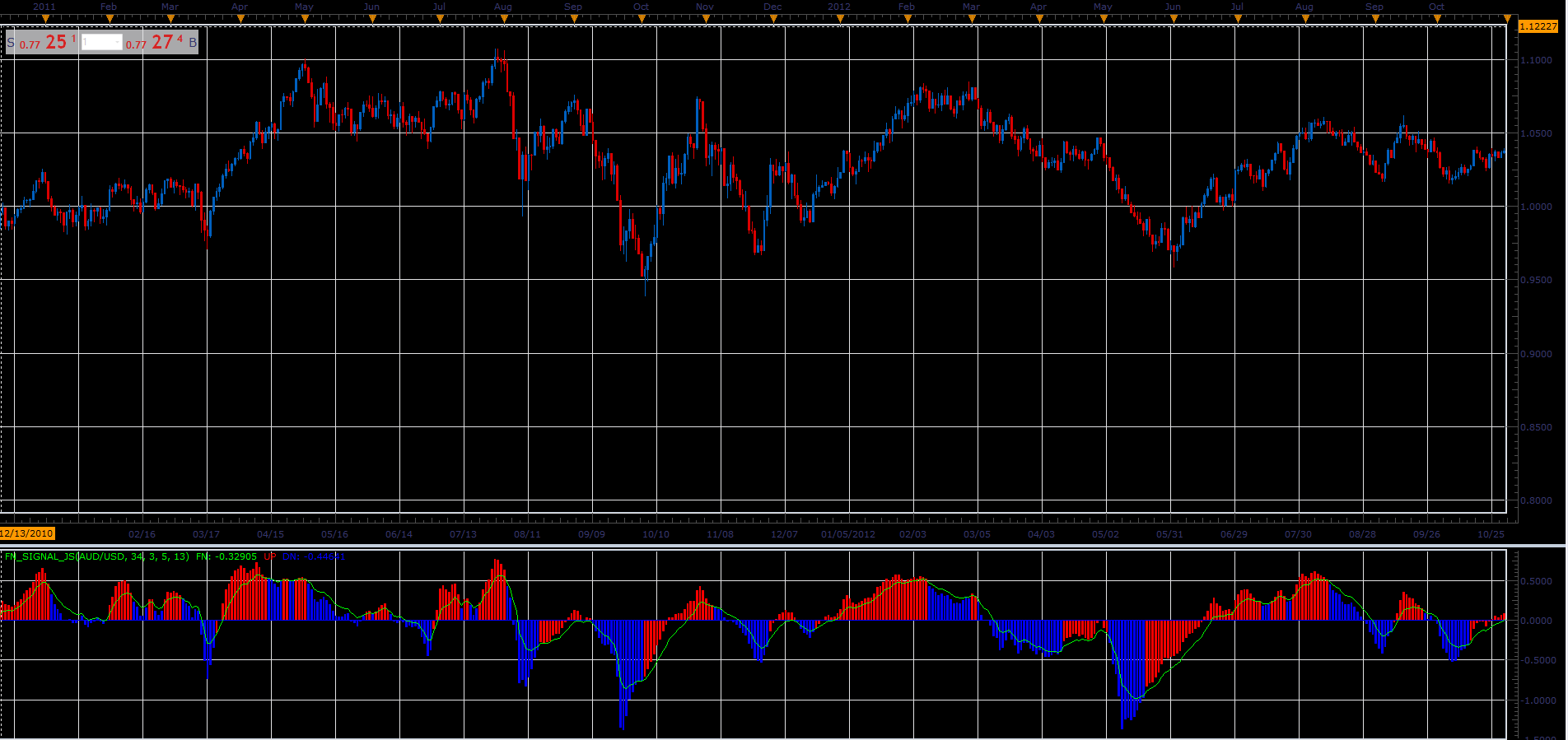
Task: Click the 05/16 date axis label
Action: pos(334,534)
